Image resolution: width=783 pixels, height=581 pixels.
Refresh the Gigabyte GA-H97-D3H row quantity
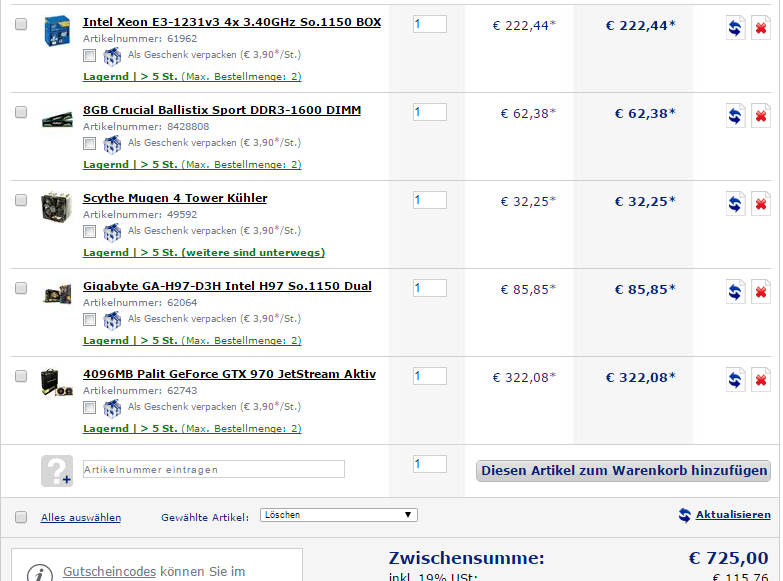coord(735,292)
